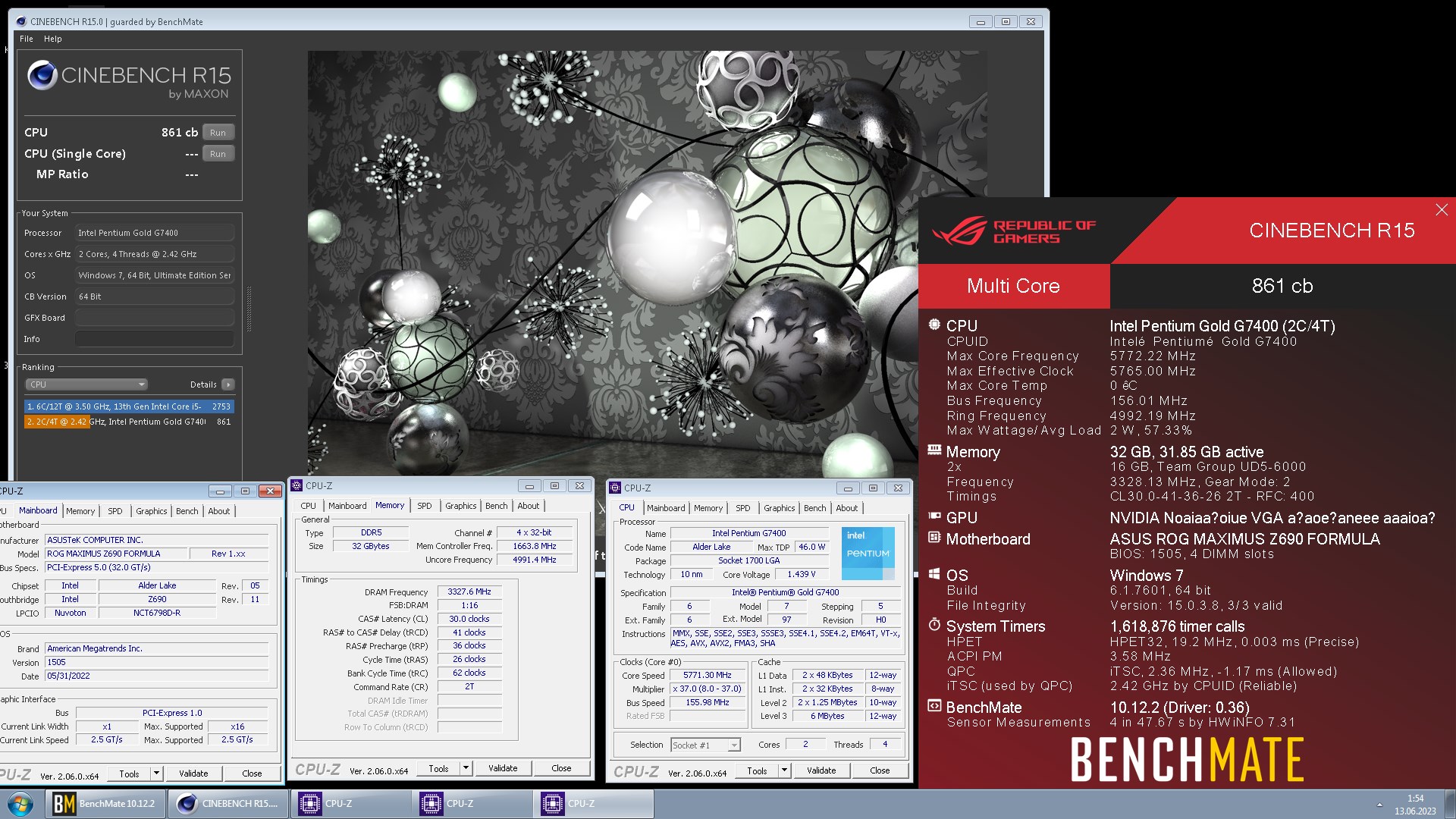Switch to Bench tab in CPU-Z Mainboard window
This screenshot has height=819, width=1456.
(187, 511)
